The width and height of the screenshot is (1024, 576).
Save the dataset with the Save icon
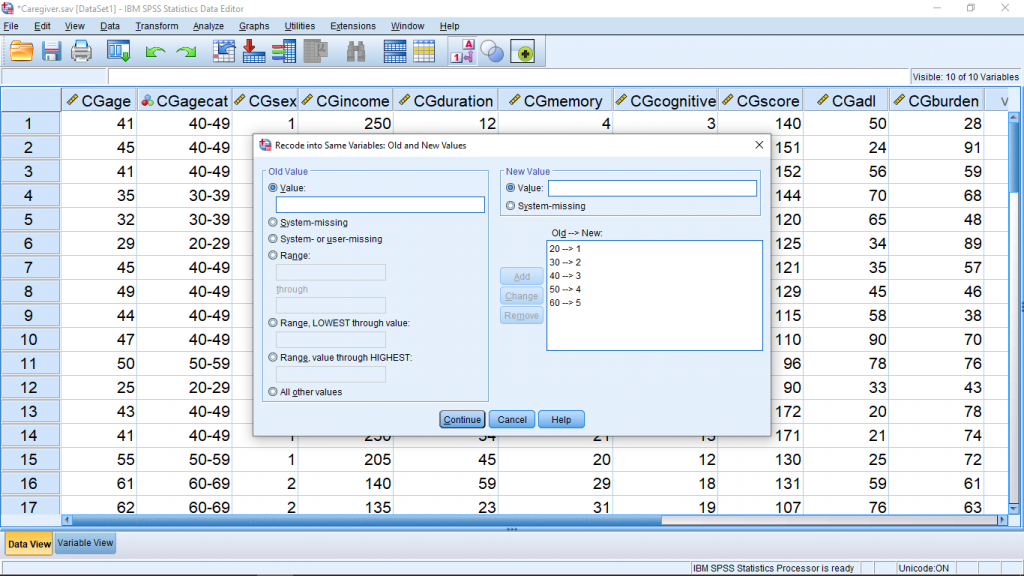[50, 51]
